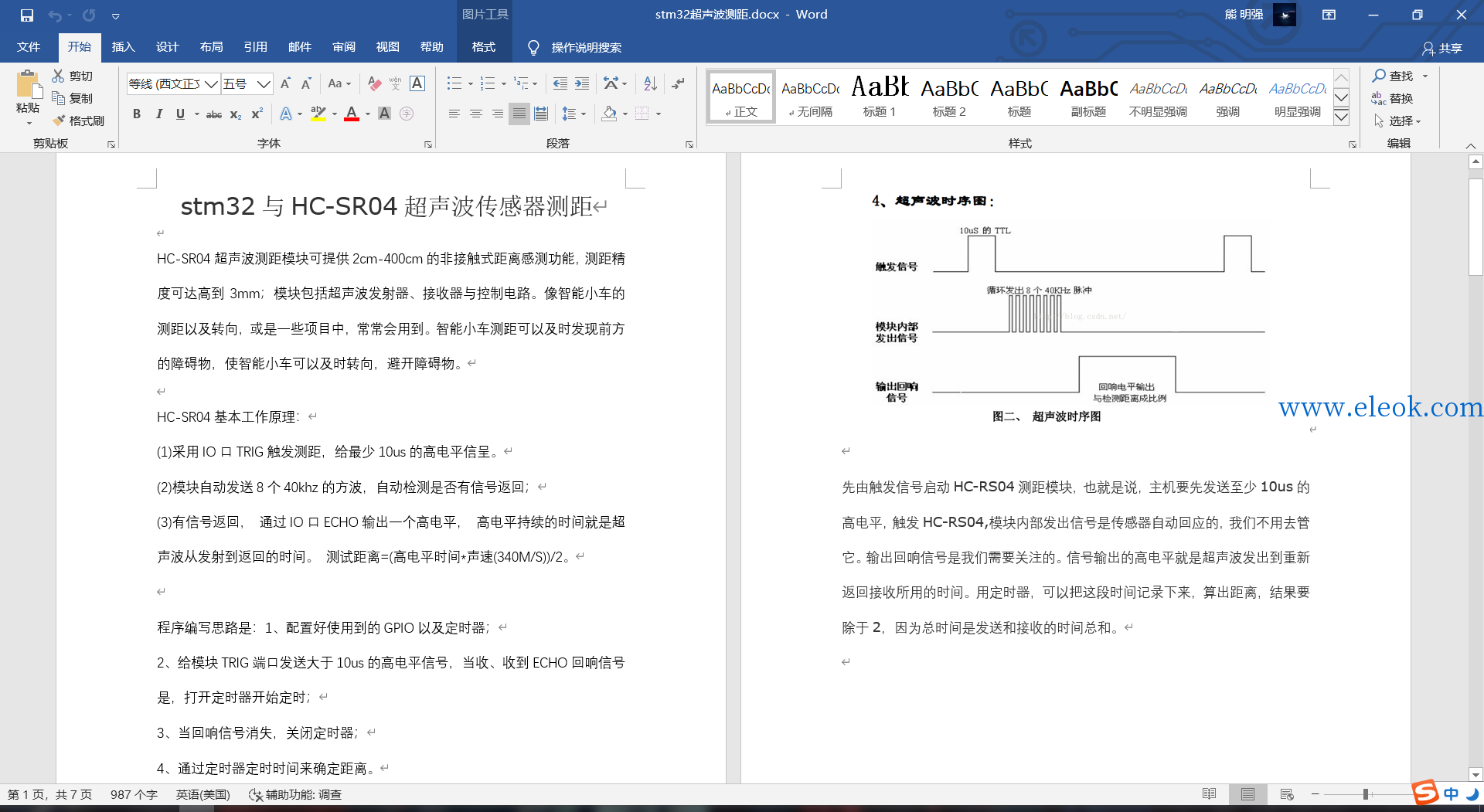The height and width of the screenshot is (812, 1484).
Task: Open the font size dropdown
Action: click(x=264, y=83)
